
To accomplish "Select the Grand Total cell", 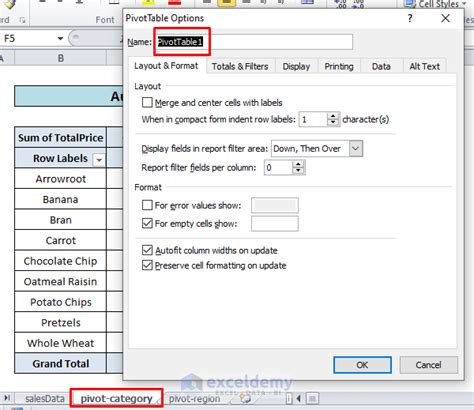I will pos(60,364).
